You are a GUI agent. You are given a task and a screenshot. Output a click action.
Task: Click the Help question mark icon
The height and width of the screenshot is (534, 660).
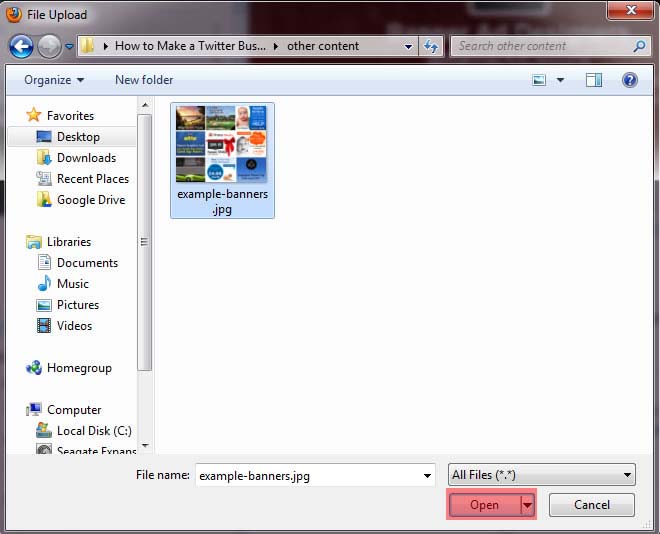click(x=630, y=80)
